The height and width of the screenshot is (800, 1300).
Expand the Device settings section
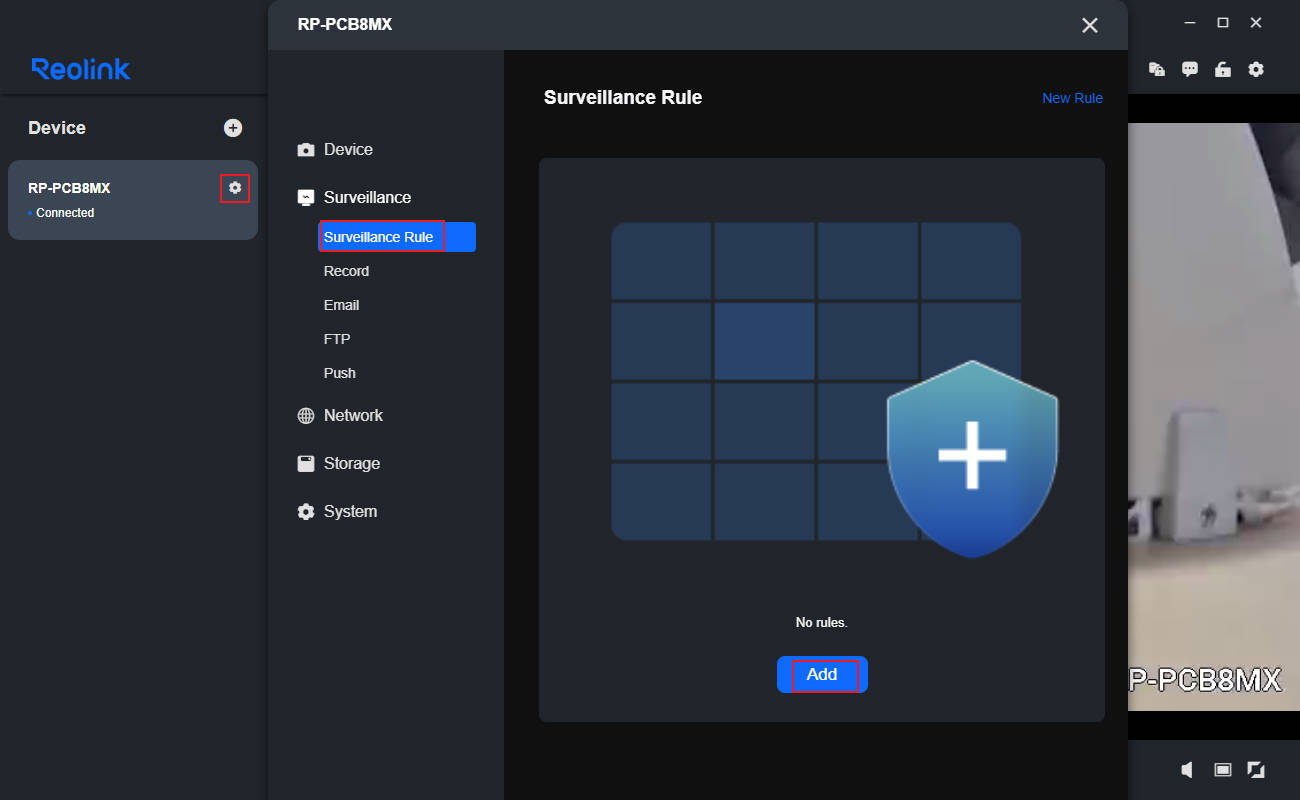(x=348, y=149)
